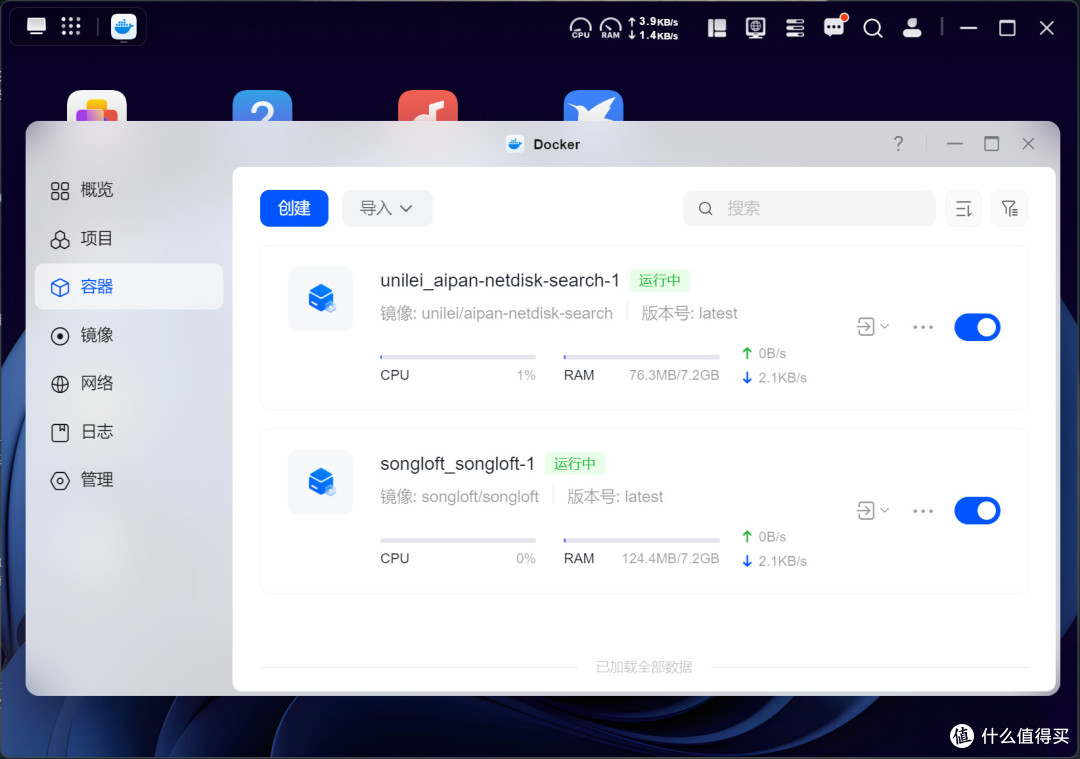Expand the 导入 dropdown
Image resolution: width=1080 pixels, height=759 pixels.
point(387,208)
